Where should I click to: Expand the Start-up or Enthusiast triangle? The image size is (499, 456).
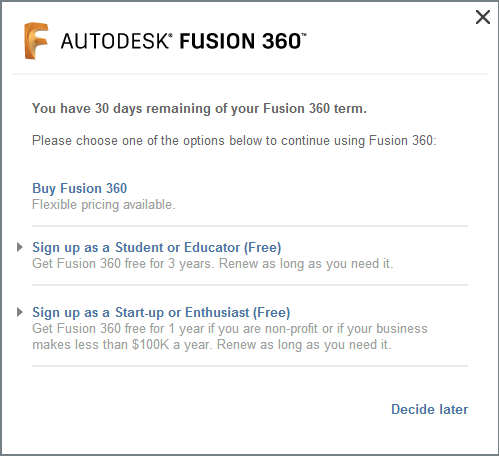20,312
